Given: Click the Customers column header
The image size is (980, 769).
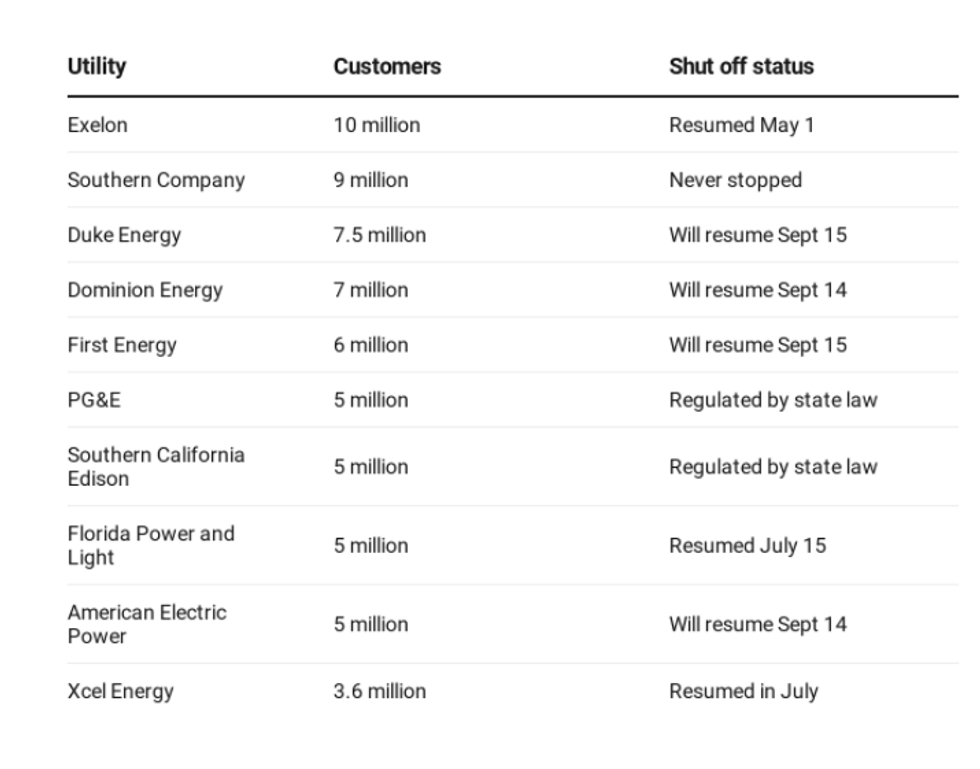Looking at the screenshot, I should [387, 67].
